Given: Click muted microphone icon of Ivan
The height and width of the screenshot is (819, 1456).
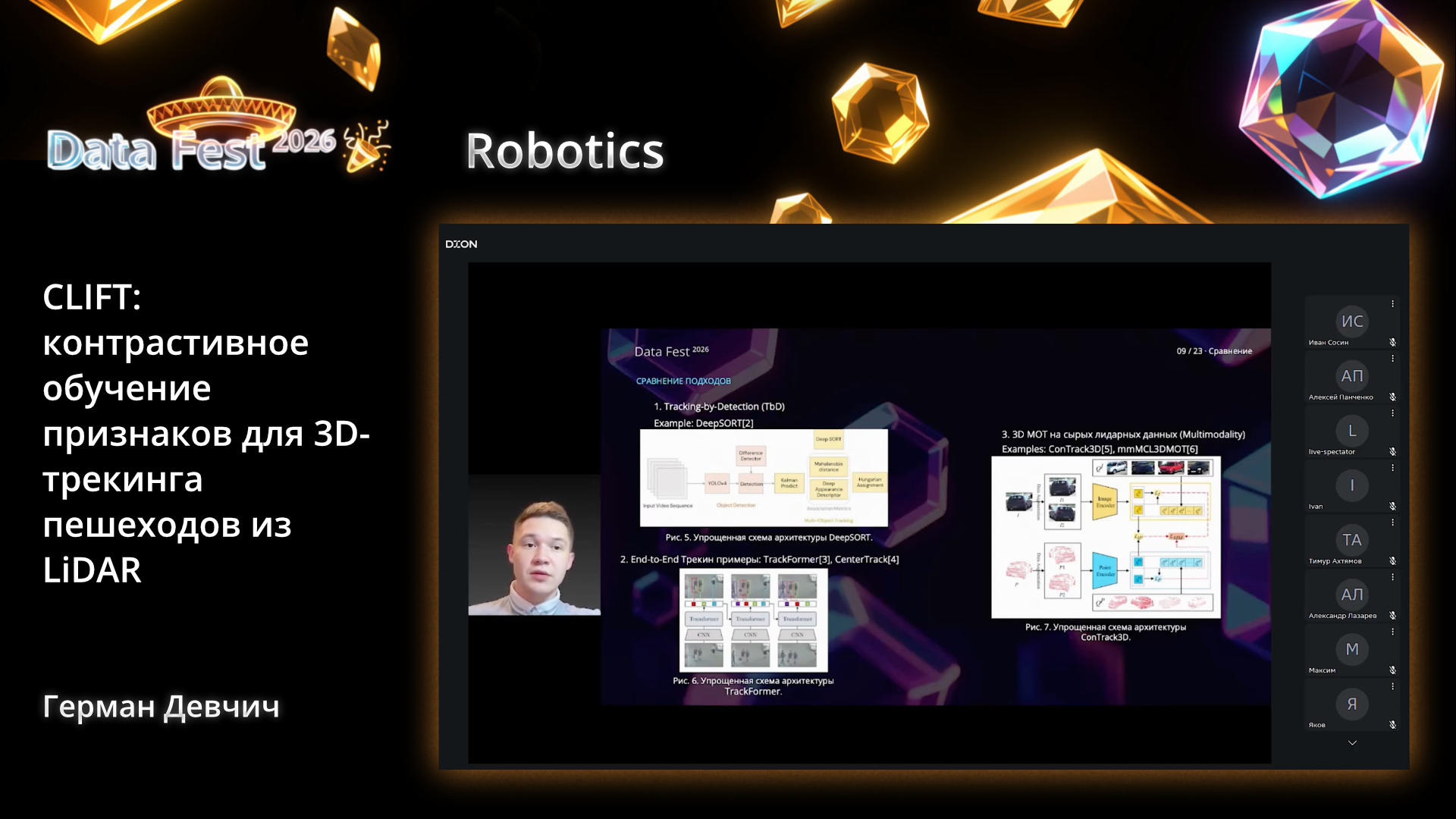Looking at the screenshot, I should click(1392, 507).
